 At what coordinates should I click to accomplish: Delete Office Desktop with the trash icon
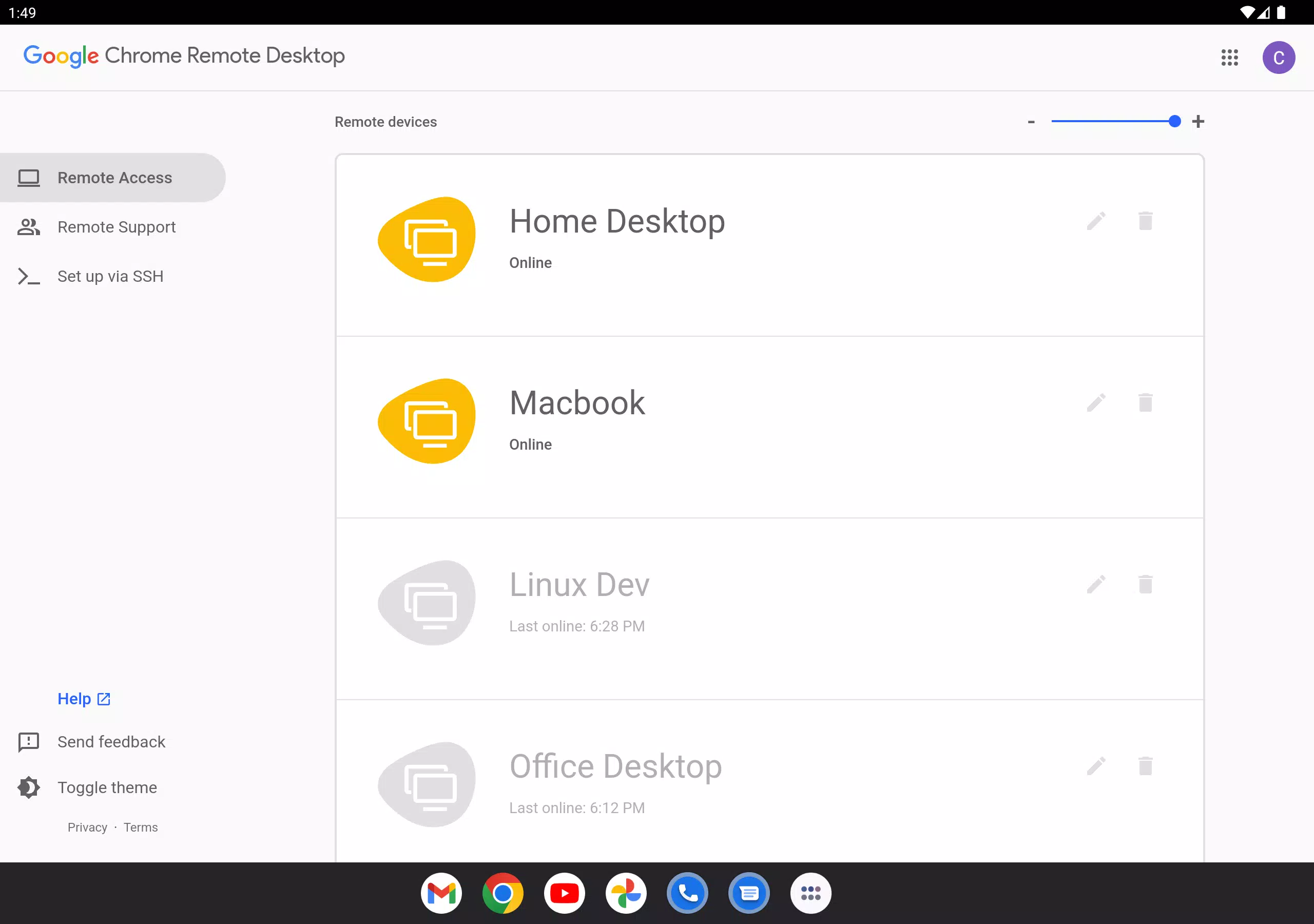[1145, 766]
